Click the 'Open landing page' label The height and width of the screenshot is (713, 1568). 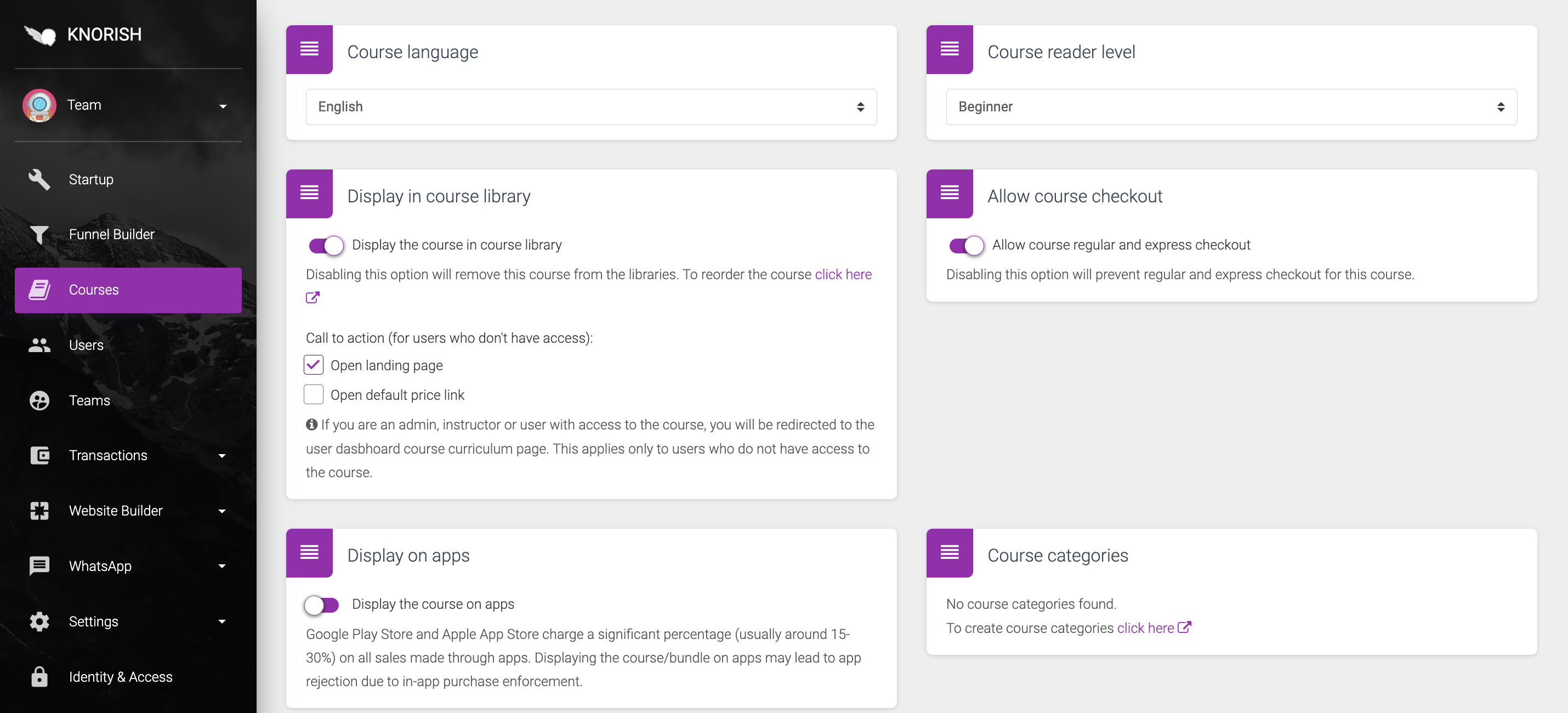click(x=387, y=365)
